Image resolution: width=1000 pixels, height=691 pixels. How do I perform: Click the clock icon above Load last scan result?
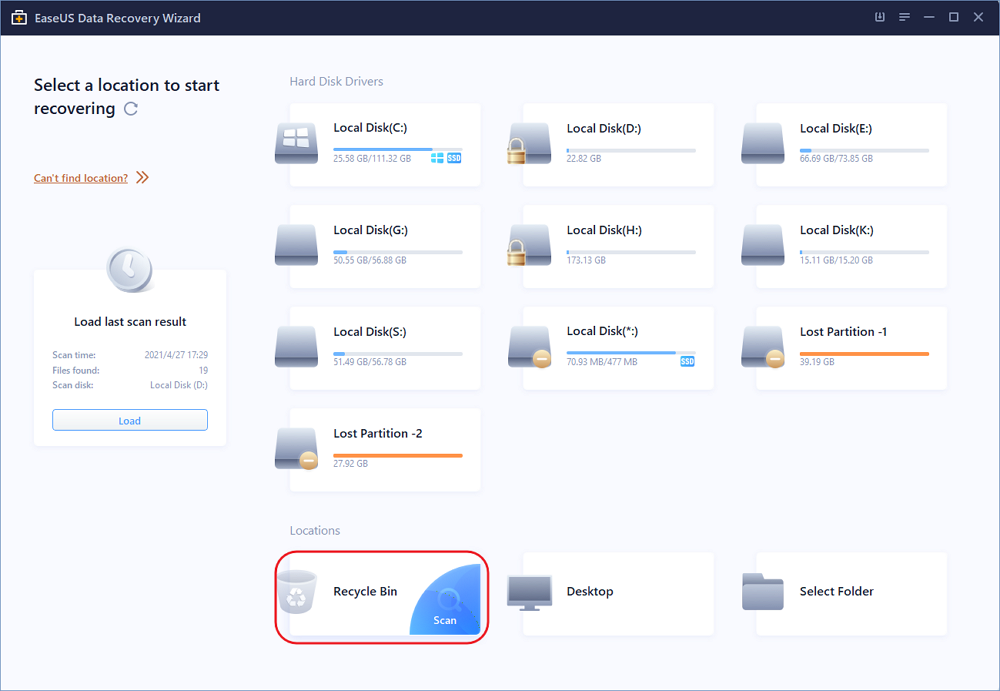(129, 269)
